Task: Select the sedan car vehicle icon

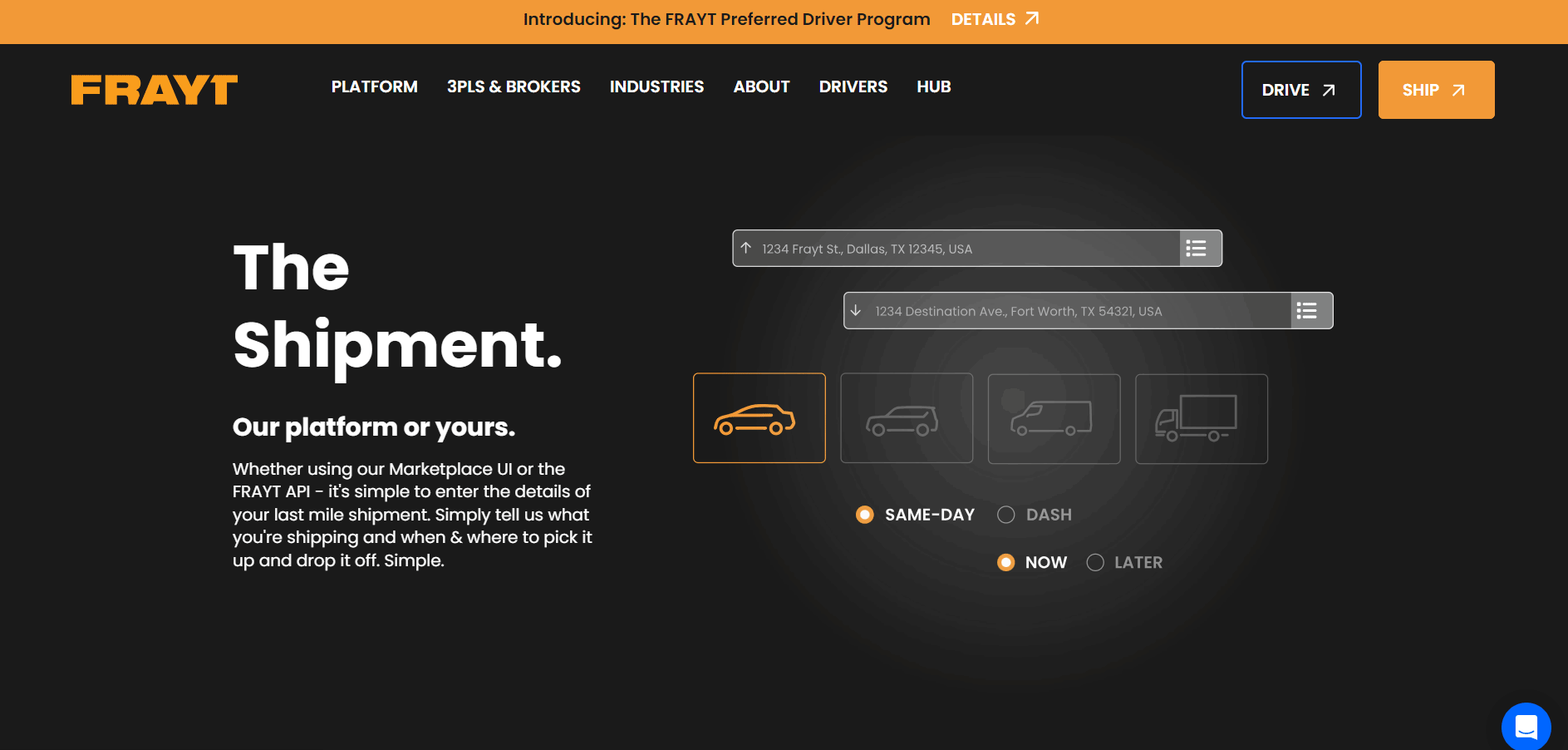Action: (x=759, y=418)
